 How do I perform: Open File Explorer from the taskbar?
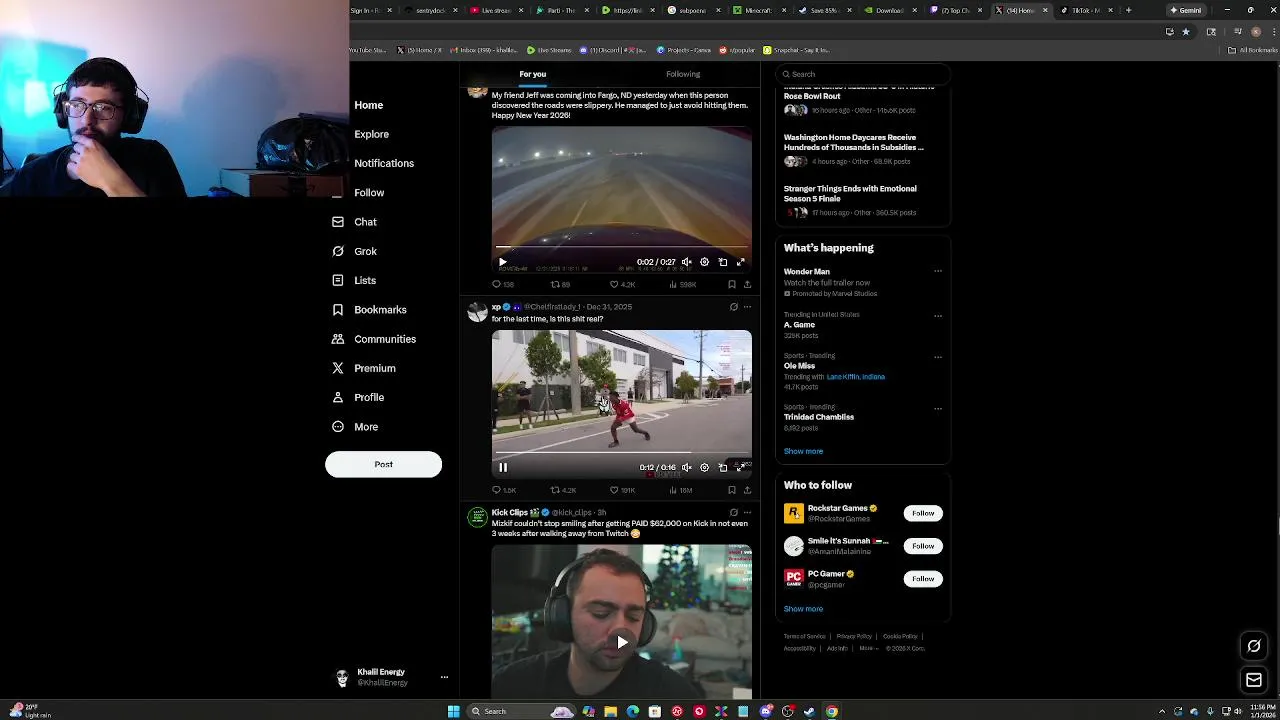(610, 711)
